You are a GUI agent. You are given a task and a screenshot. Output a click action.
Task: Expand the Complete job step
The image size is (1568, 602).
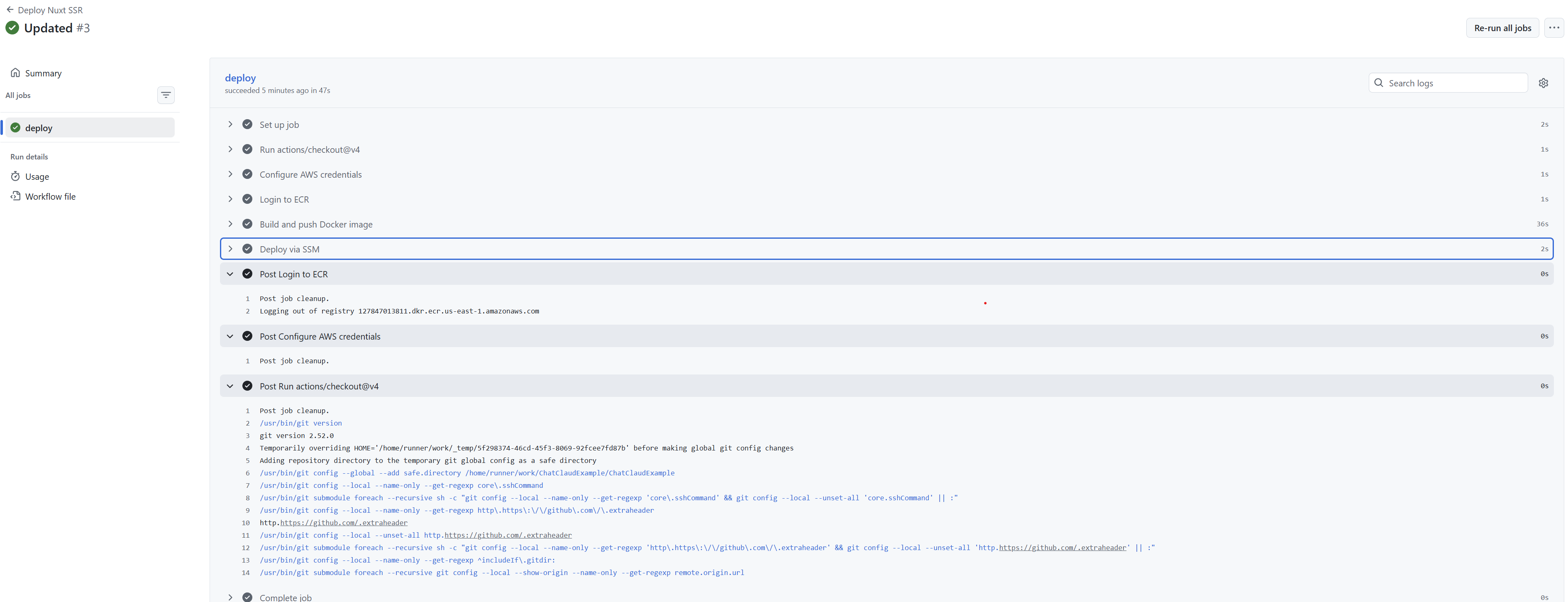230,597
